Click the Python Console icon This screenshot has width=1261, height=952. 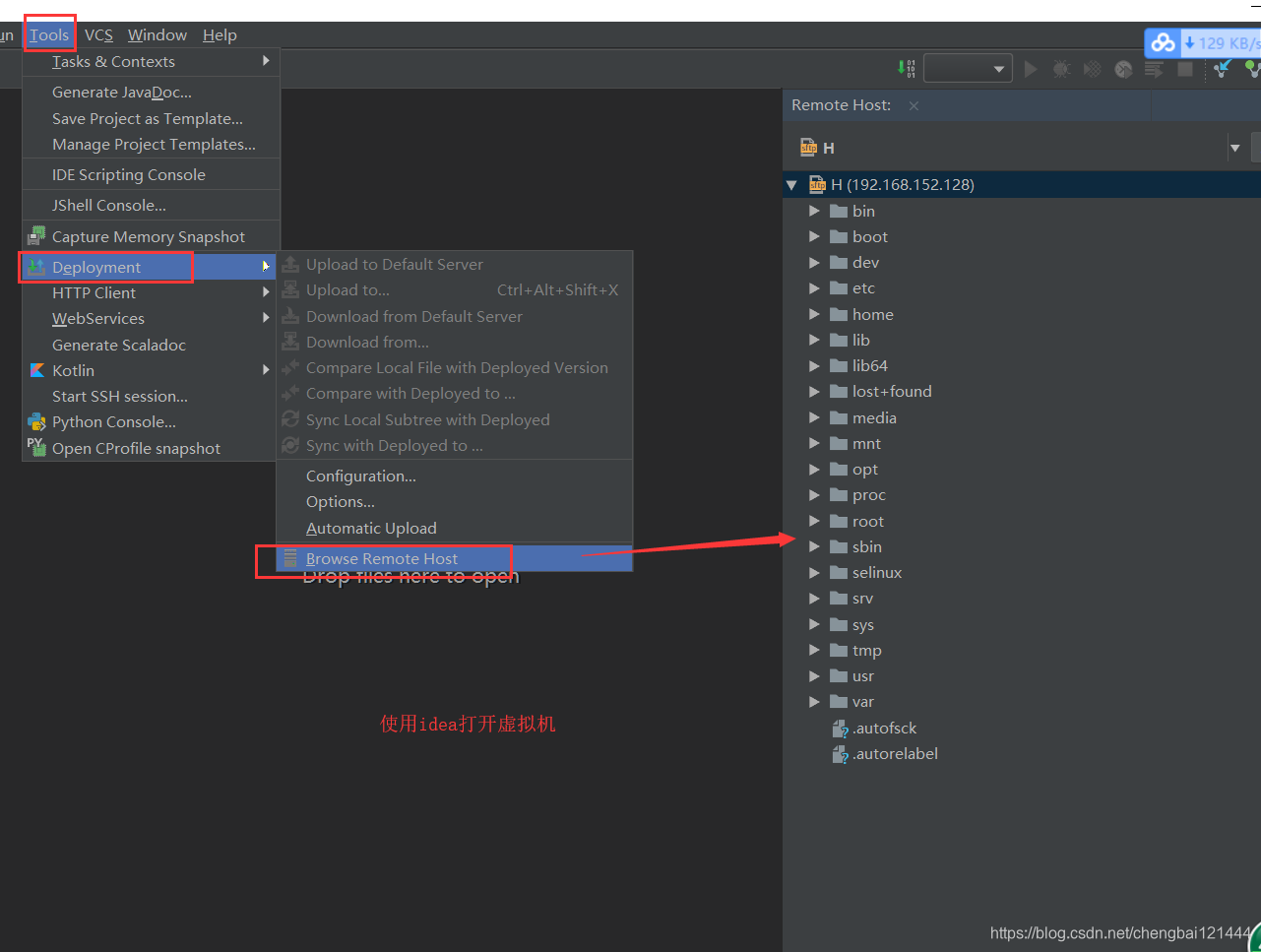tap(36, 421)
